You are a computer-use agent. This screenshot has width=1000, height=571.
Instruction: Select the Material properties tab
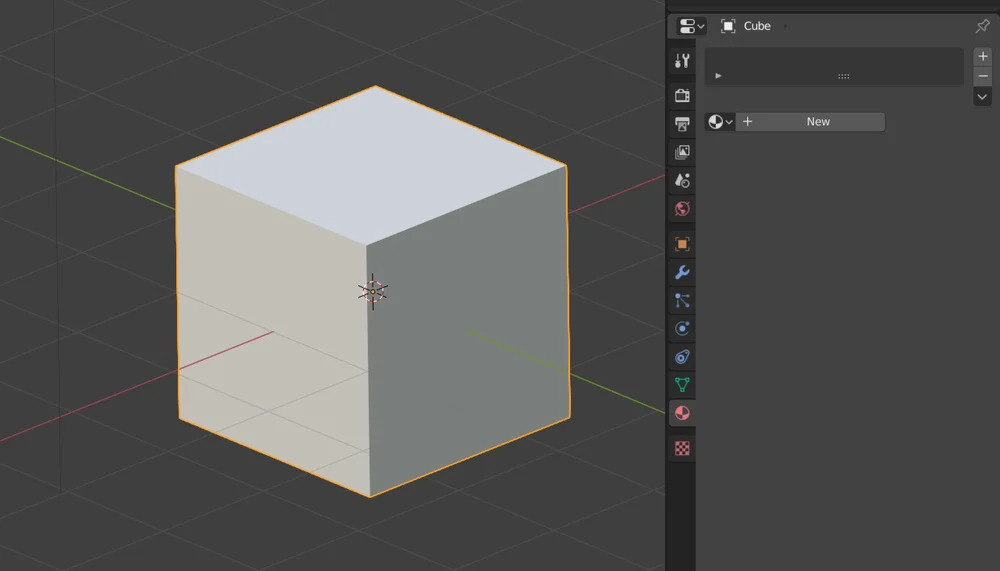(x=682, y=413)
